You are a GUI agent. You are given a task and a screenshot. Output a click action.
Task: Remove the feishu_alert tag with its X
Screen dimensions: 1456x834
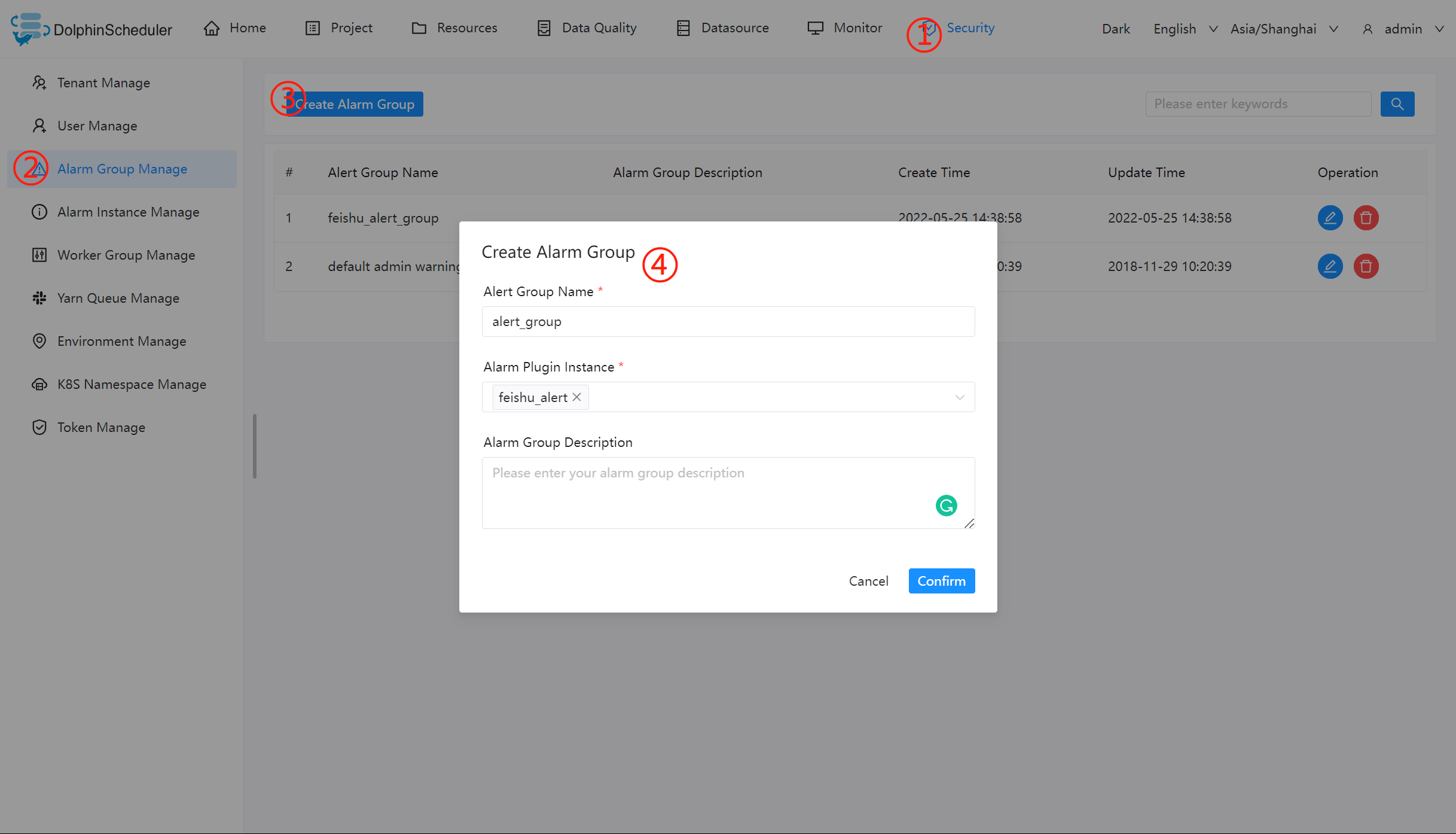point(576,397)
